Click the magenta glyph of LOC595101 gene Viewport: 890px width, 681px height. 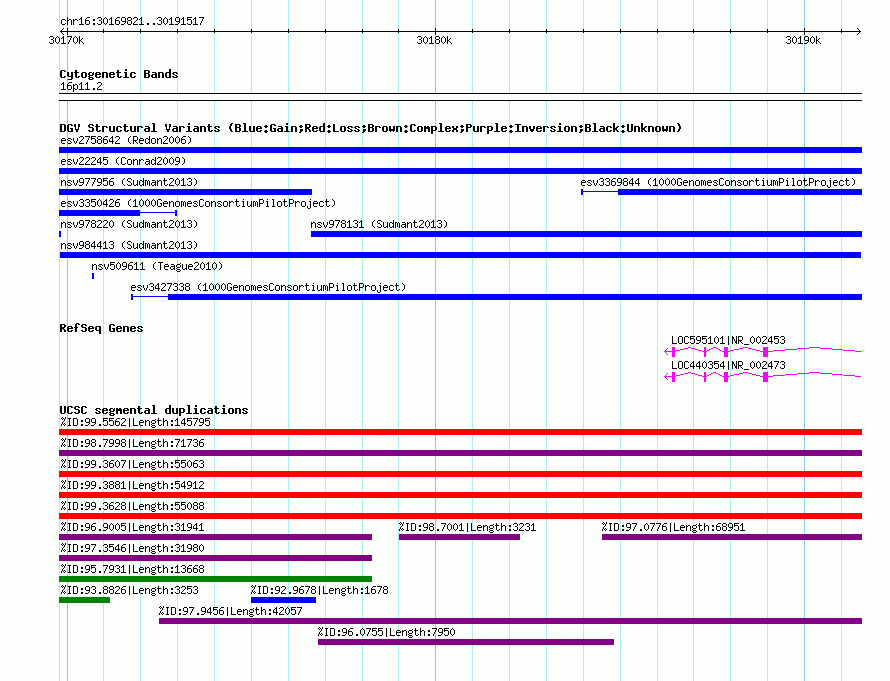point(763,352)
